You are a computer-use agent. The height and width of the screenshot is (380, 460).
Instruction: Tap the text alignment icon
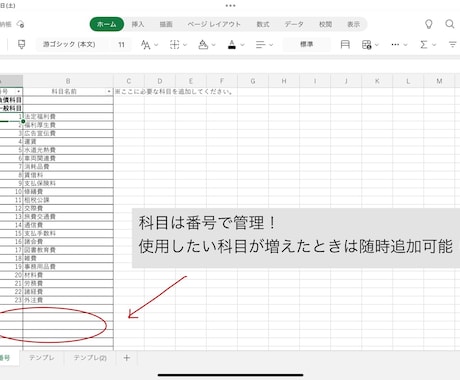pyautogui.click(x=261, y=45)
